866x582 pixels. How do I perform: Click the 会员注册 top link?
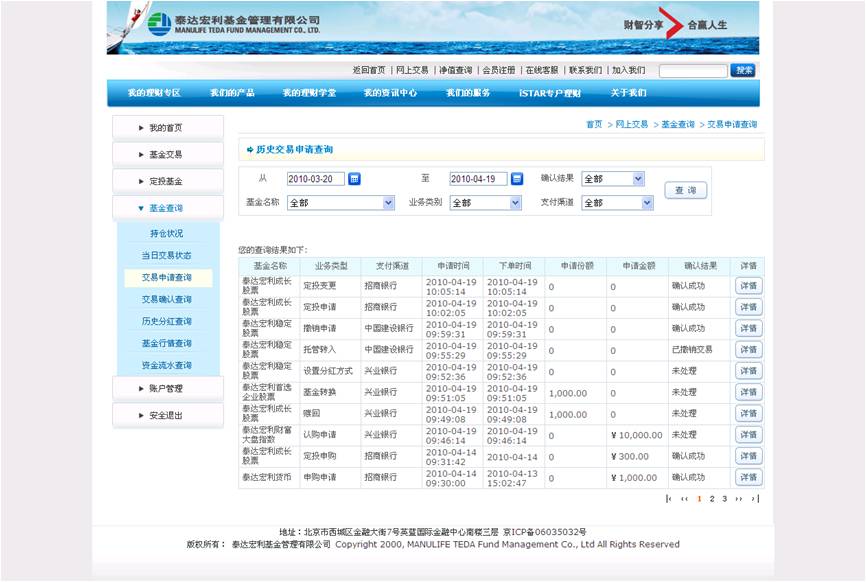(x=499, y=70)
